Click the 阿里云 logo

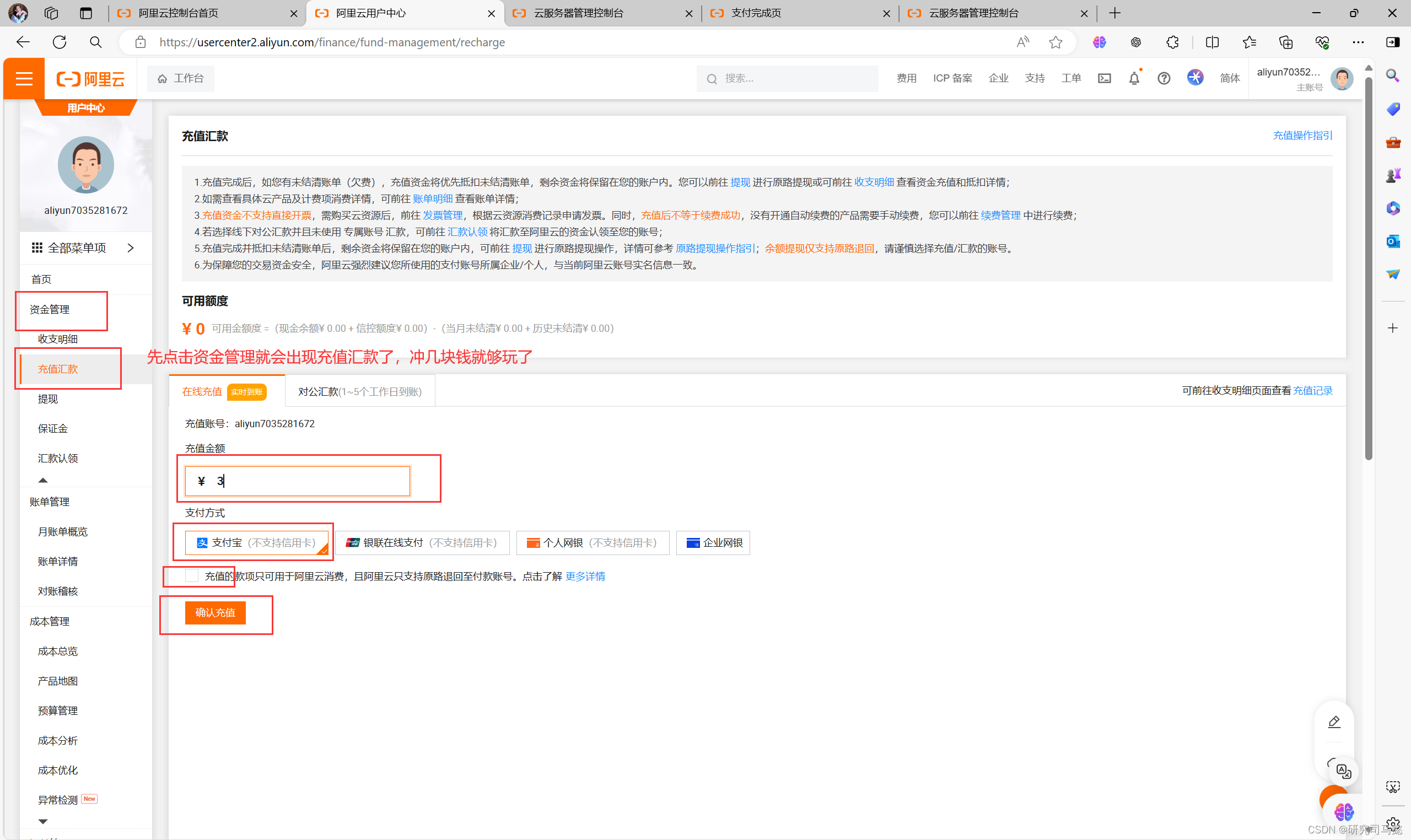pos(90,79)
